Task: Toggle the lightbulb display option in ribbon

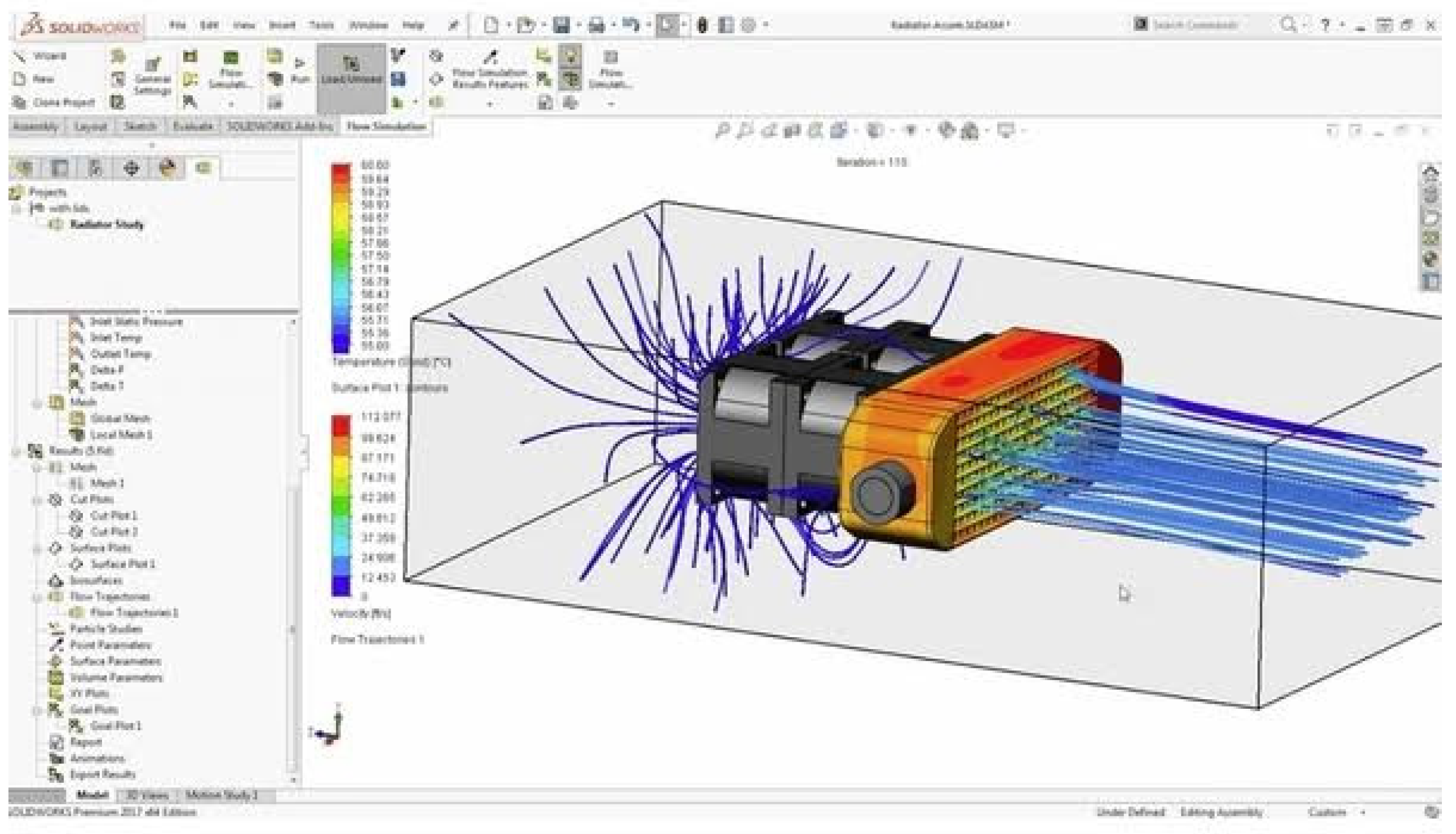Action: pyautogui.click(x=570, y=56)
